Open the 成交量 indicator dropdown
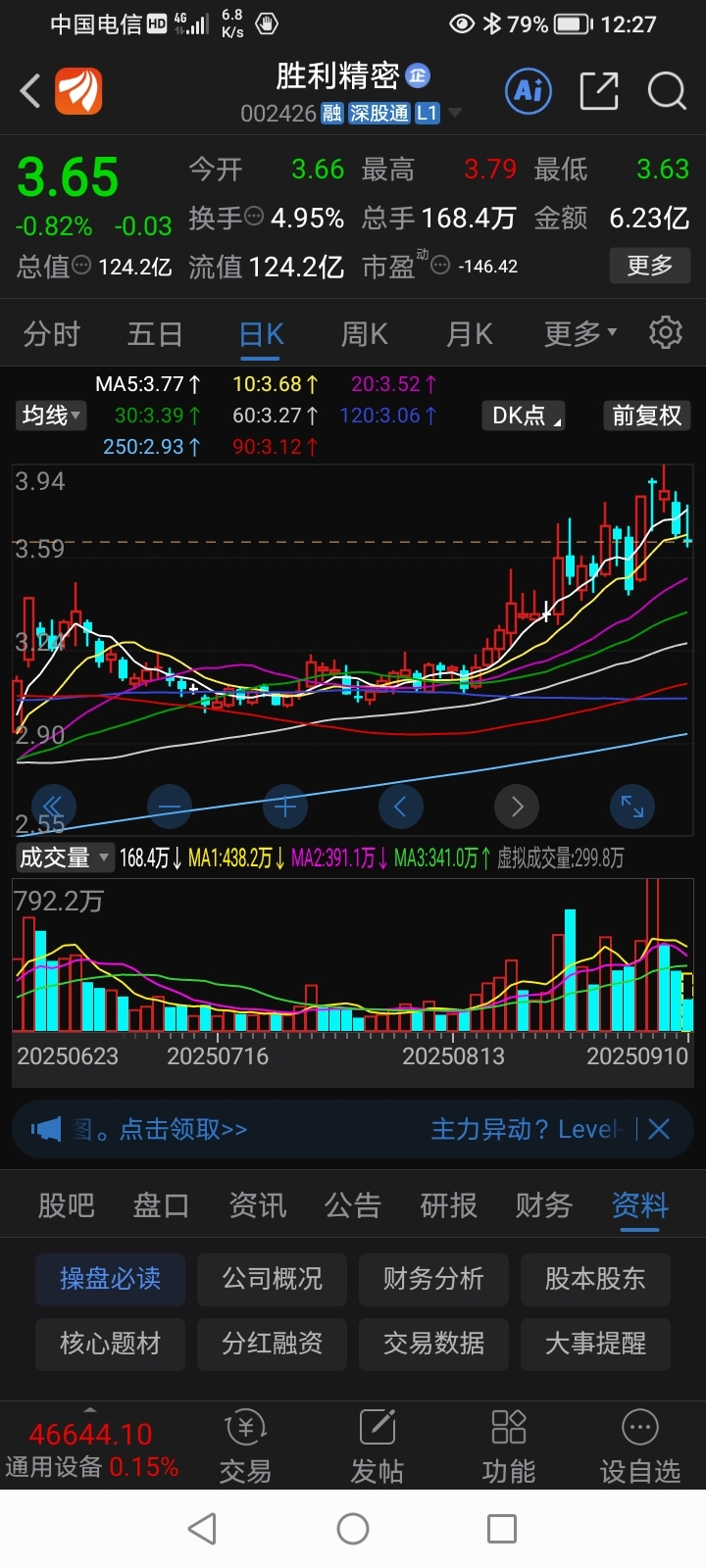This screenshot has width=706, height=1568. [64, 857]
